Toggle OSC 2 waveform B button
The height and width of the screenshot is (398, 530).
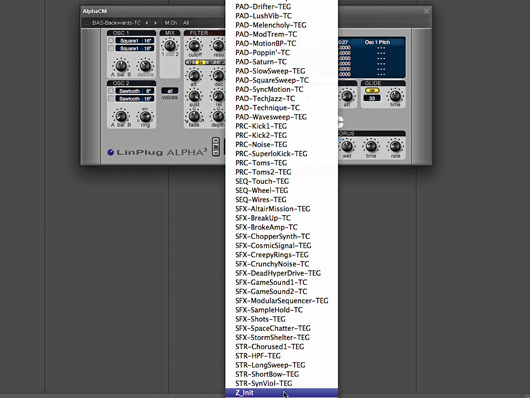(x=111, y=99)
